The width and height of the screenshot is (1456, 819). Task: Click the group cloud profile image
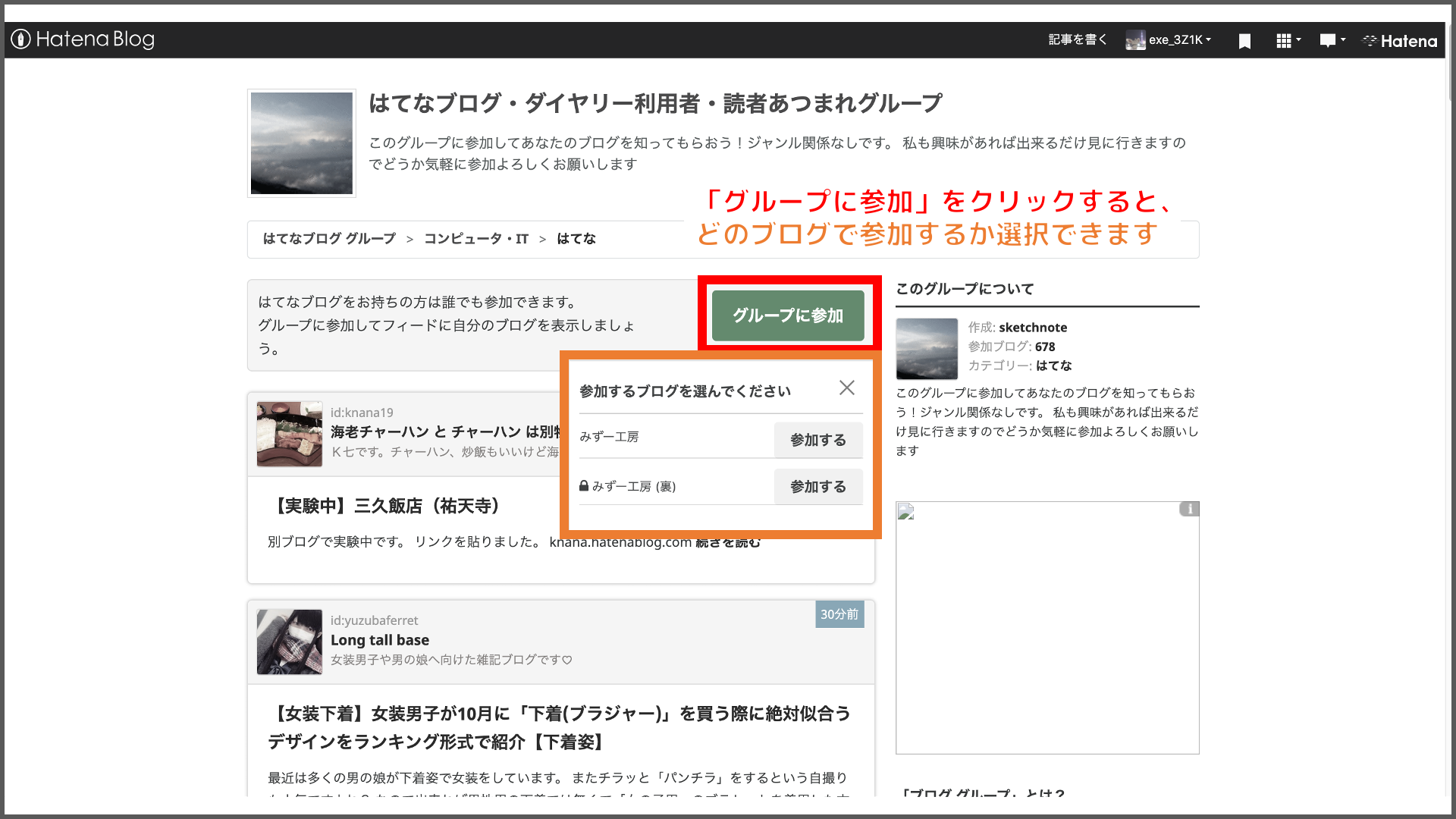pos(302,143)
